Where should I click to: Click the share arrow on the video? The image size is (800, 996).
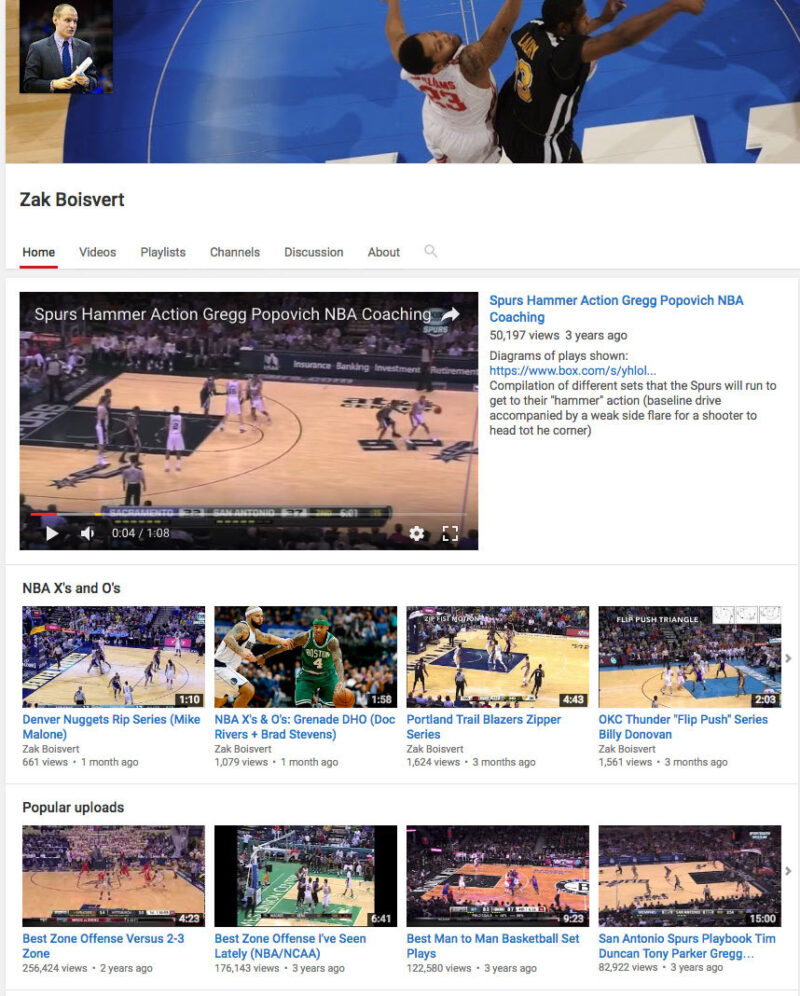pyautogui.click(x=451, y=314)
